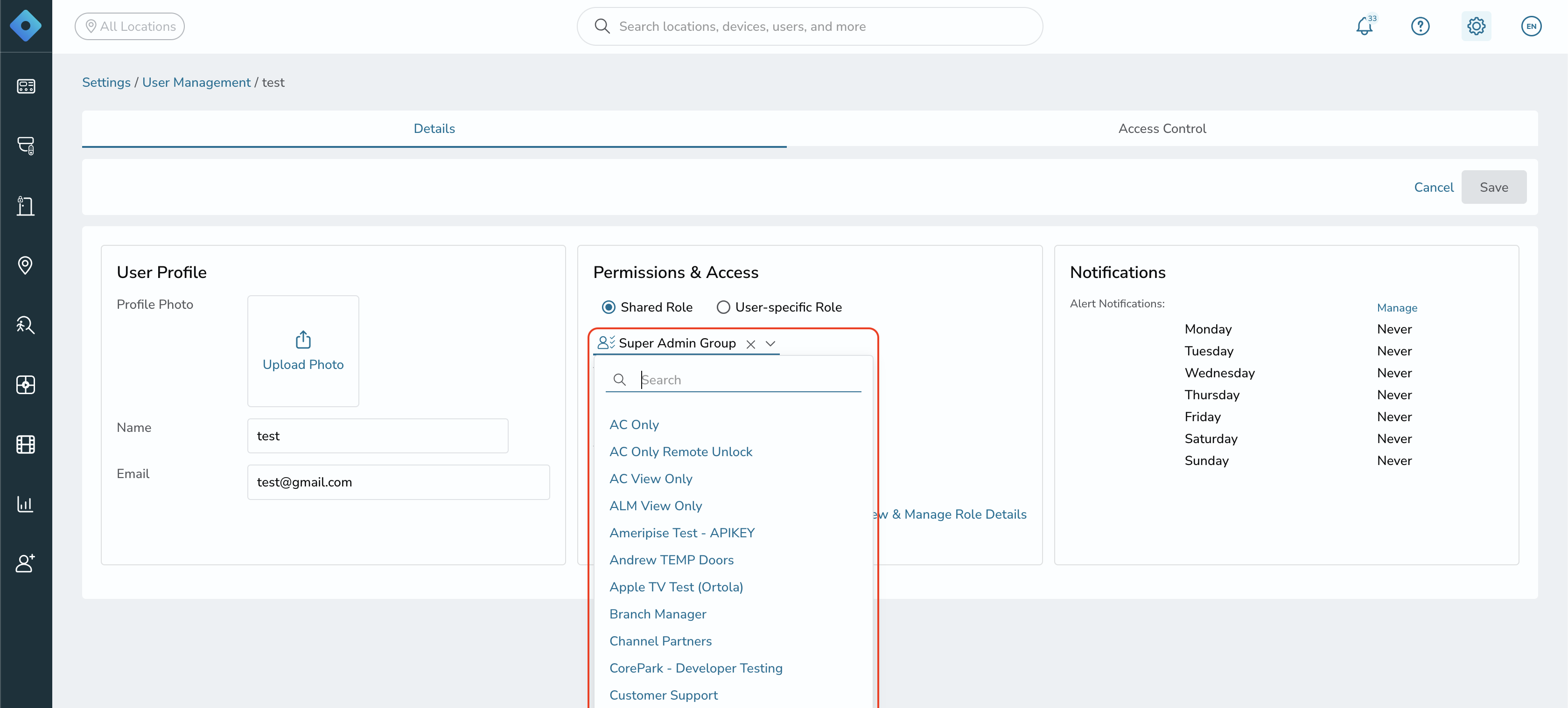Switch to the Details tab

coord(434,128)
